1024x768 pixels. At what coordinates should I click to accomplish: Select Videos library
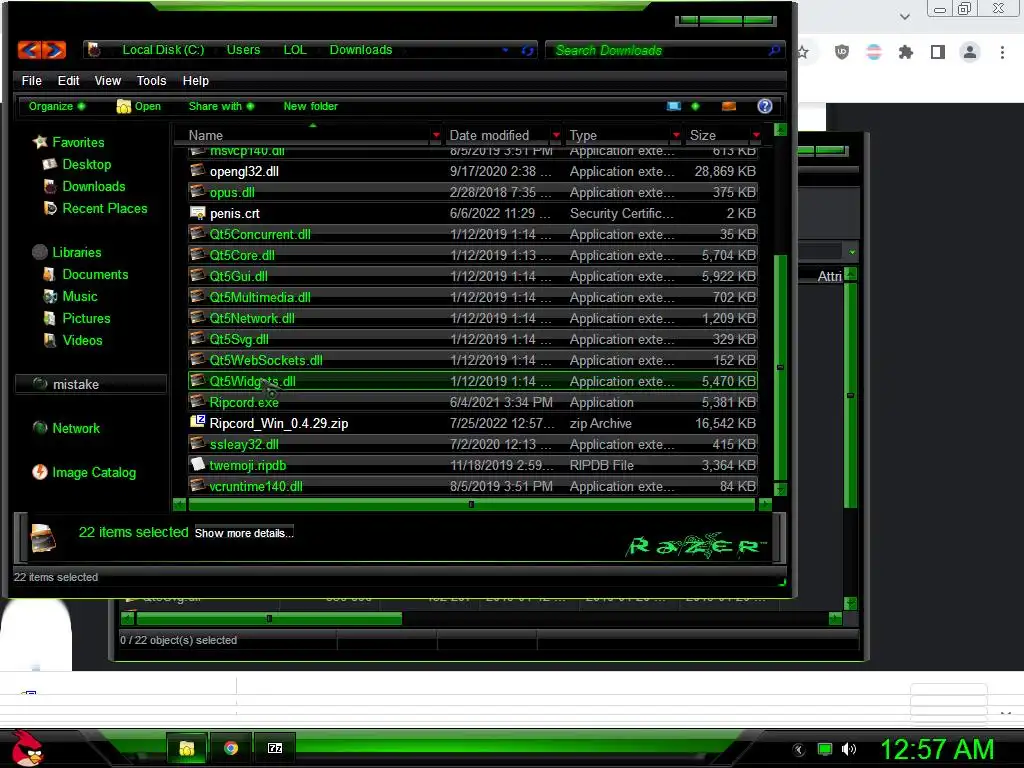pos(82,340)
